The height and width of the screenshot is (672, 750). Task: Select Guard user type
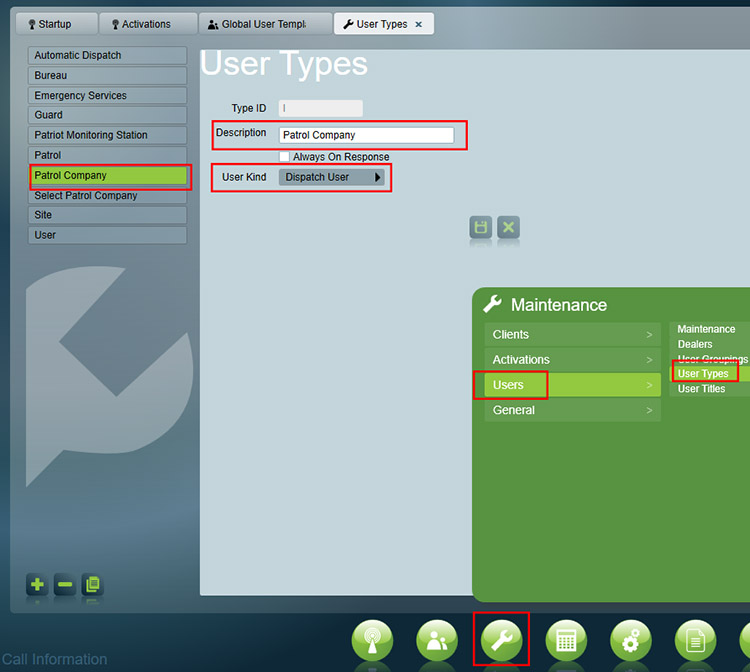click(x=107, y=115)
